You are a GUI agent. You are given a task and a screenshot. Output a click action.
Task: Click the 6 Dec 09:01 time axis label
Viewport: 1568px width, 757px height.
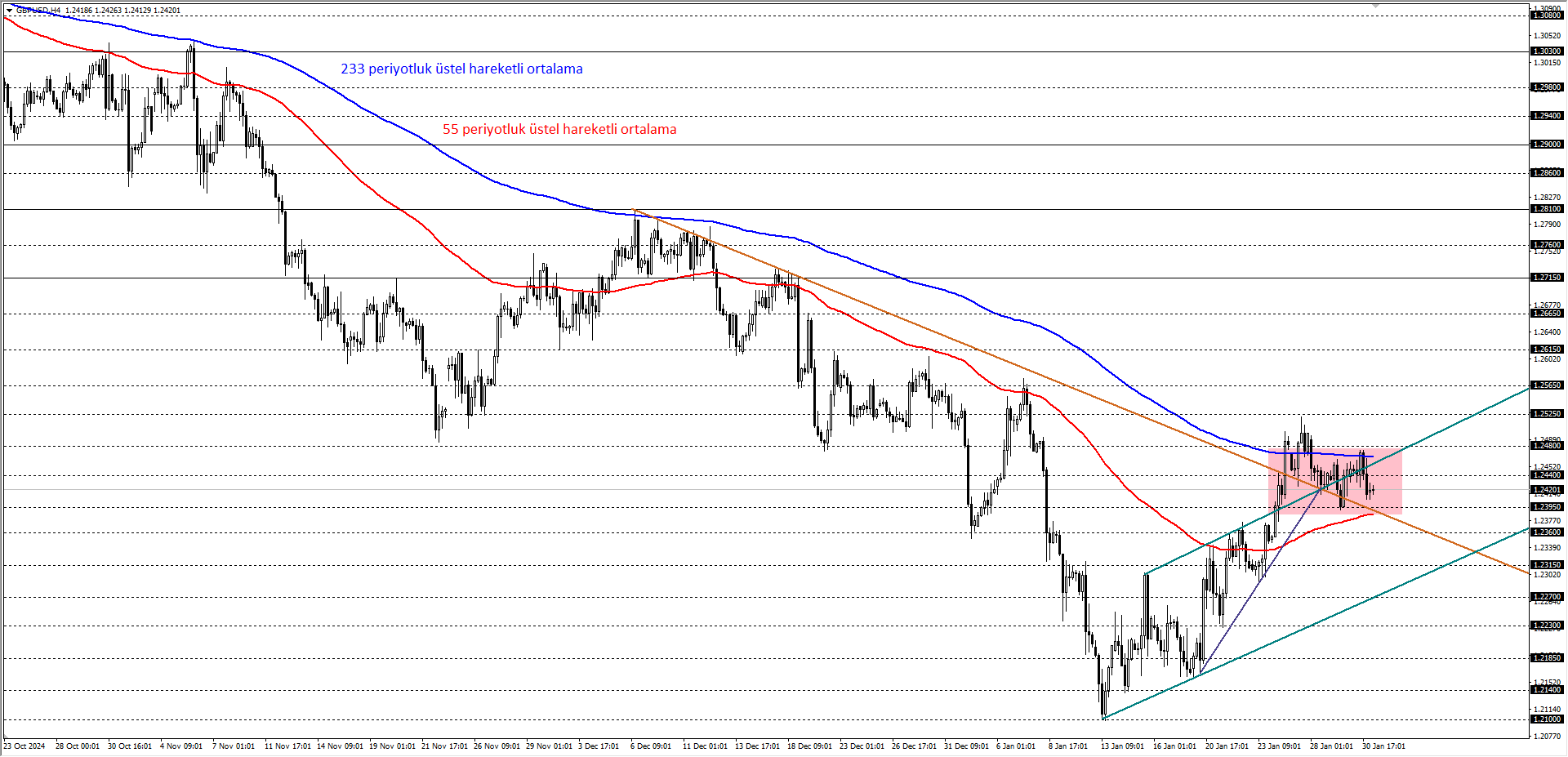(x=650, y=746)
